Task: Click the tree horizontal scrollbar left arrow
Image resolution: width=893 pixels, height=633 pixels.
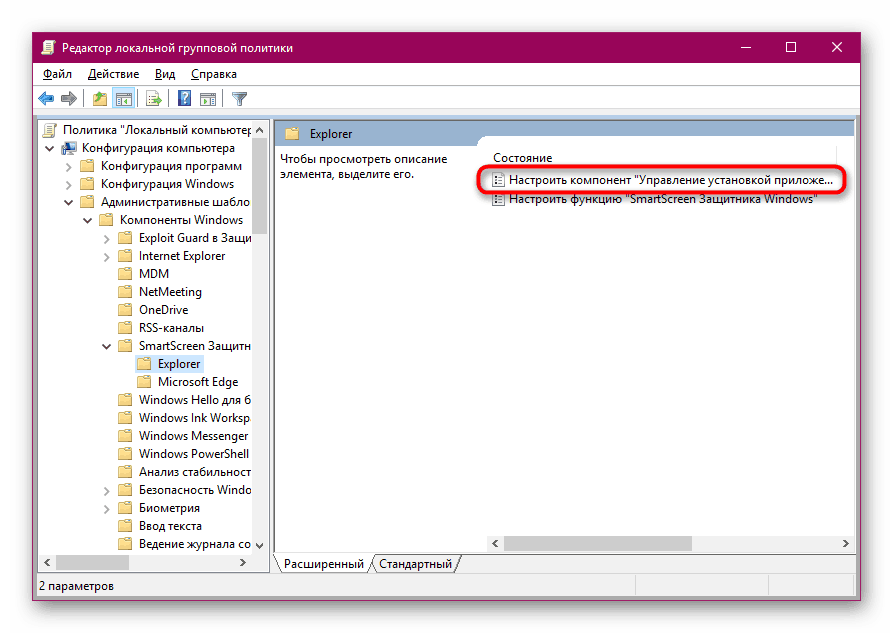Action: pos(48,562)
